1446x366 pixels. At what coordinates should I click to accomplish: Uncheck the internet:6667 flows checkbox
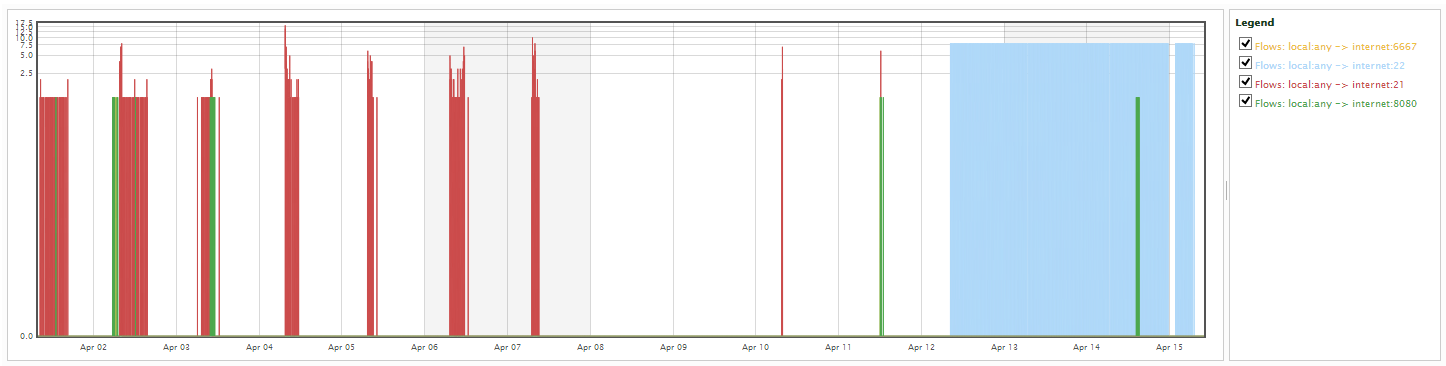pos(1245,44)
